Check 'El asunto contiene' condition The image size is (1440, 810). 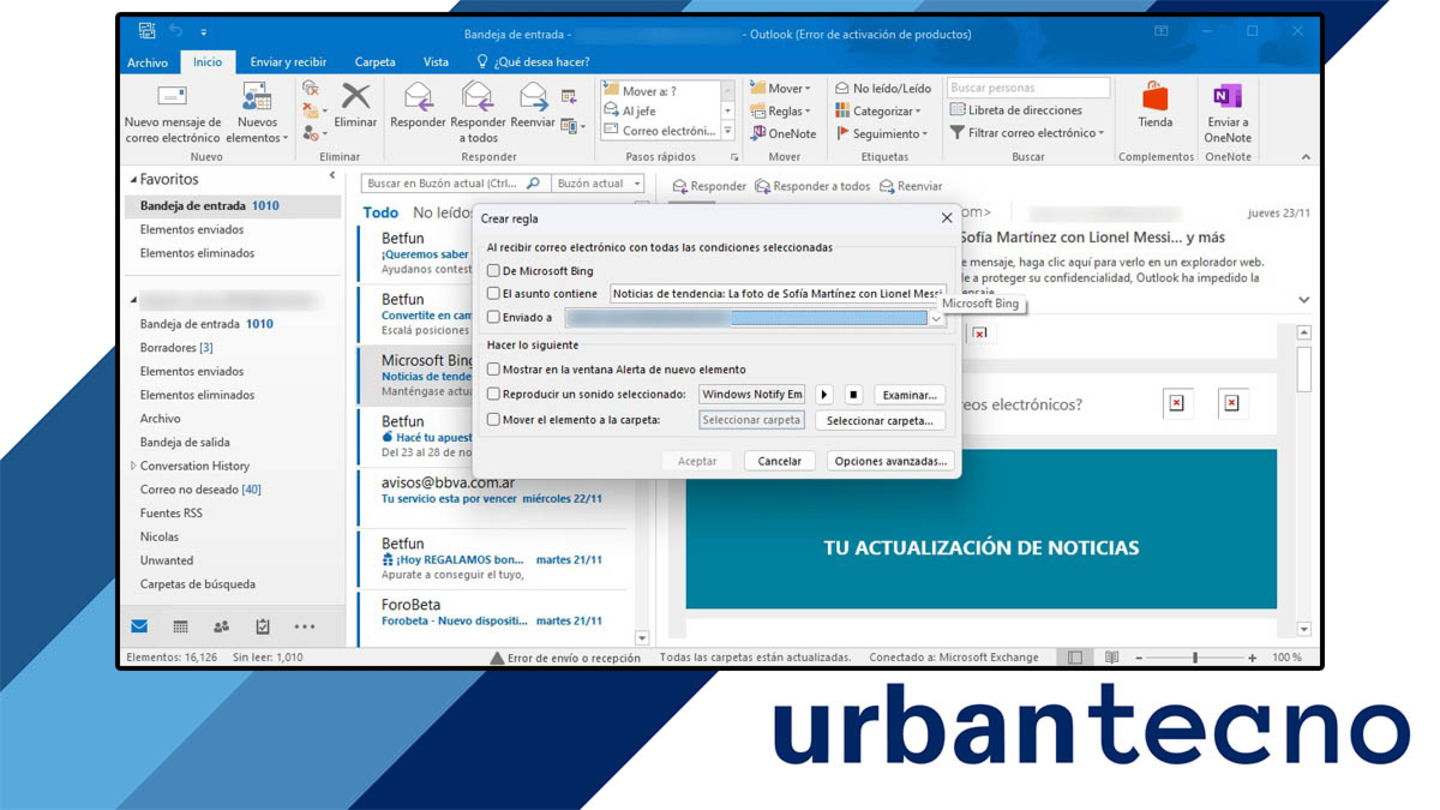[x=494, y=294]
